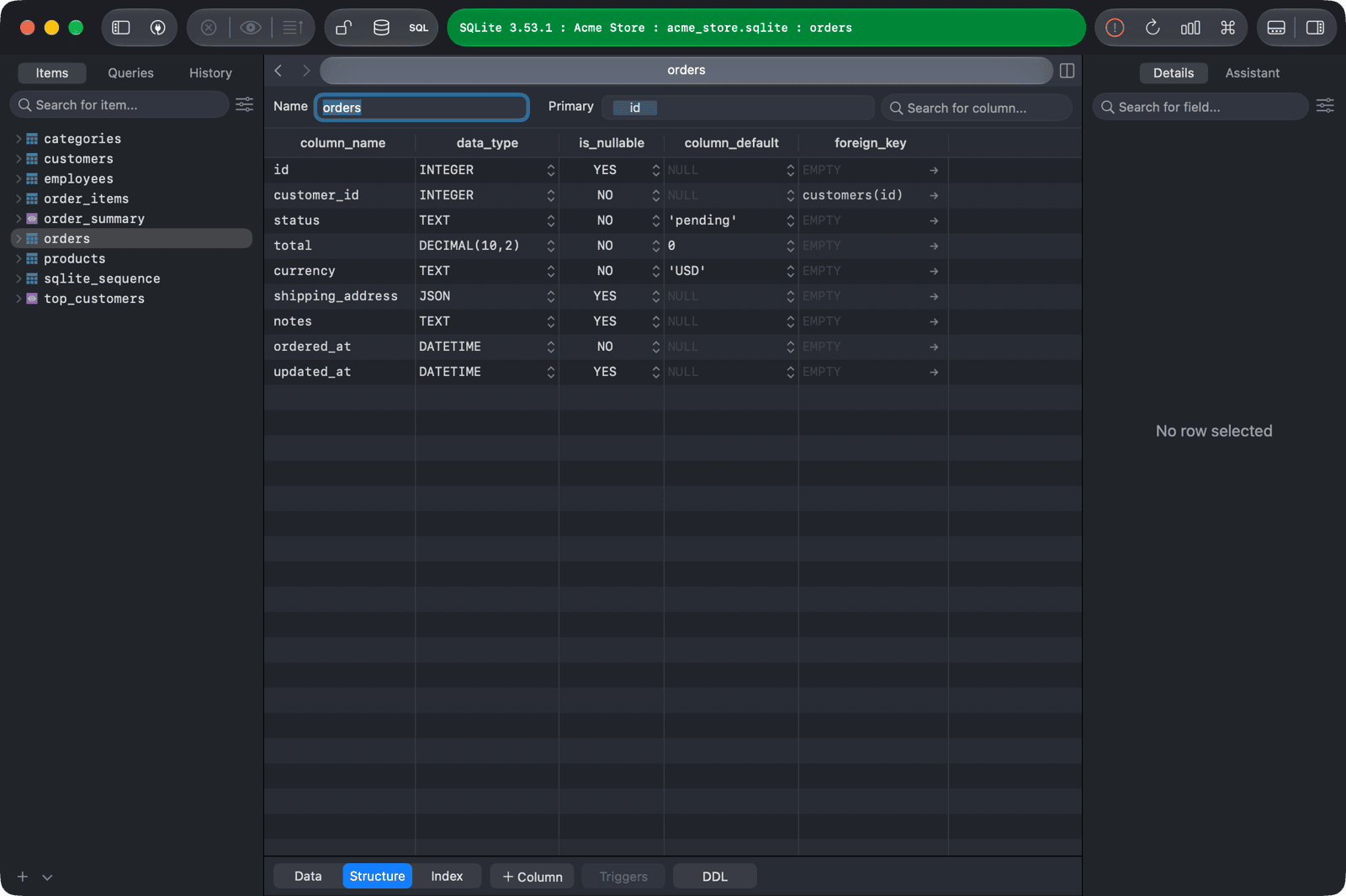
Task: Switch to the Data view tab
Action: (x=308, y=876)
